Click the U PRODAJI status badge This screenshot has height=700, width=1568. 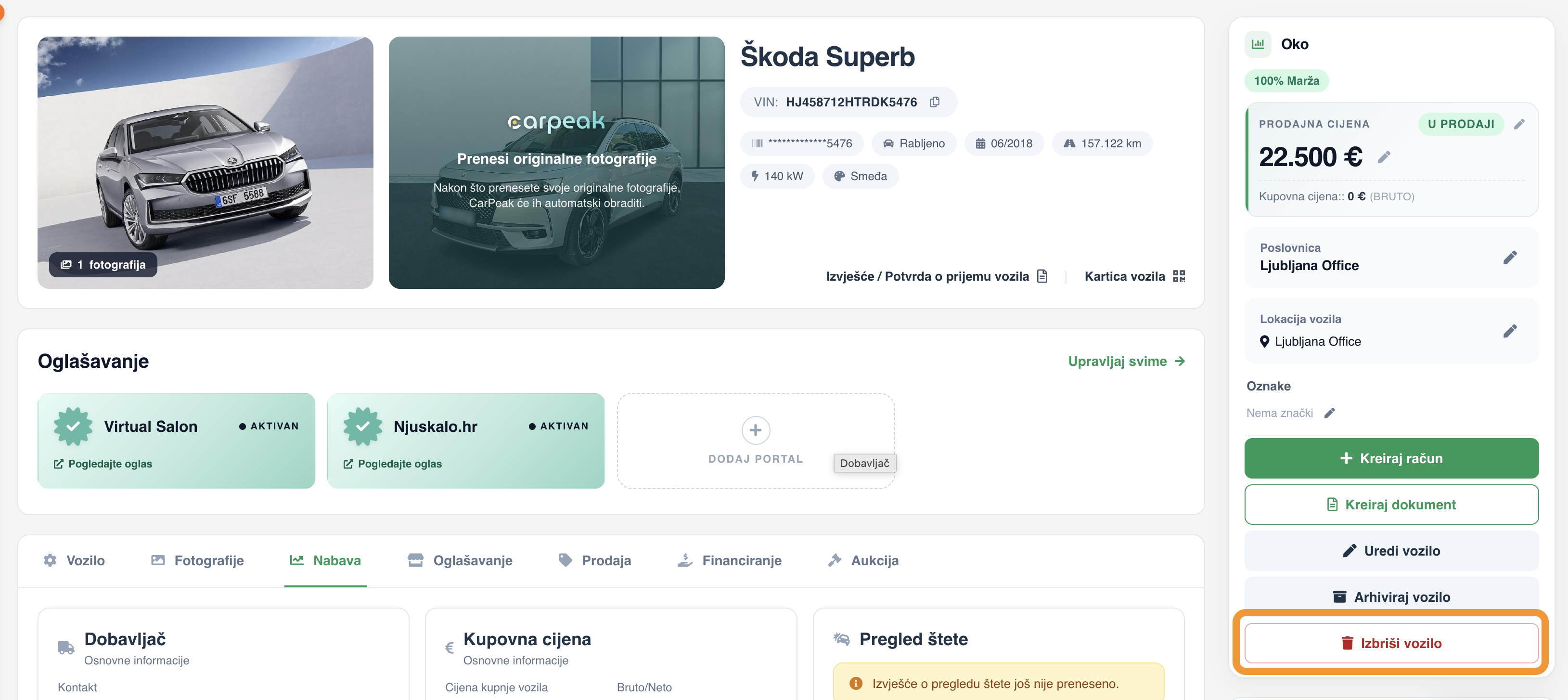tap(1461, 124)
